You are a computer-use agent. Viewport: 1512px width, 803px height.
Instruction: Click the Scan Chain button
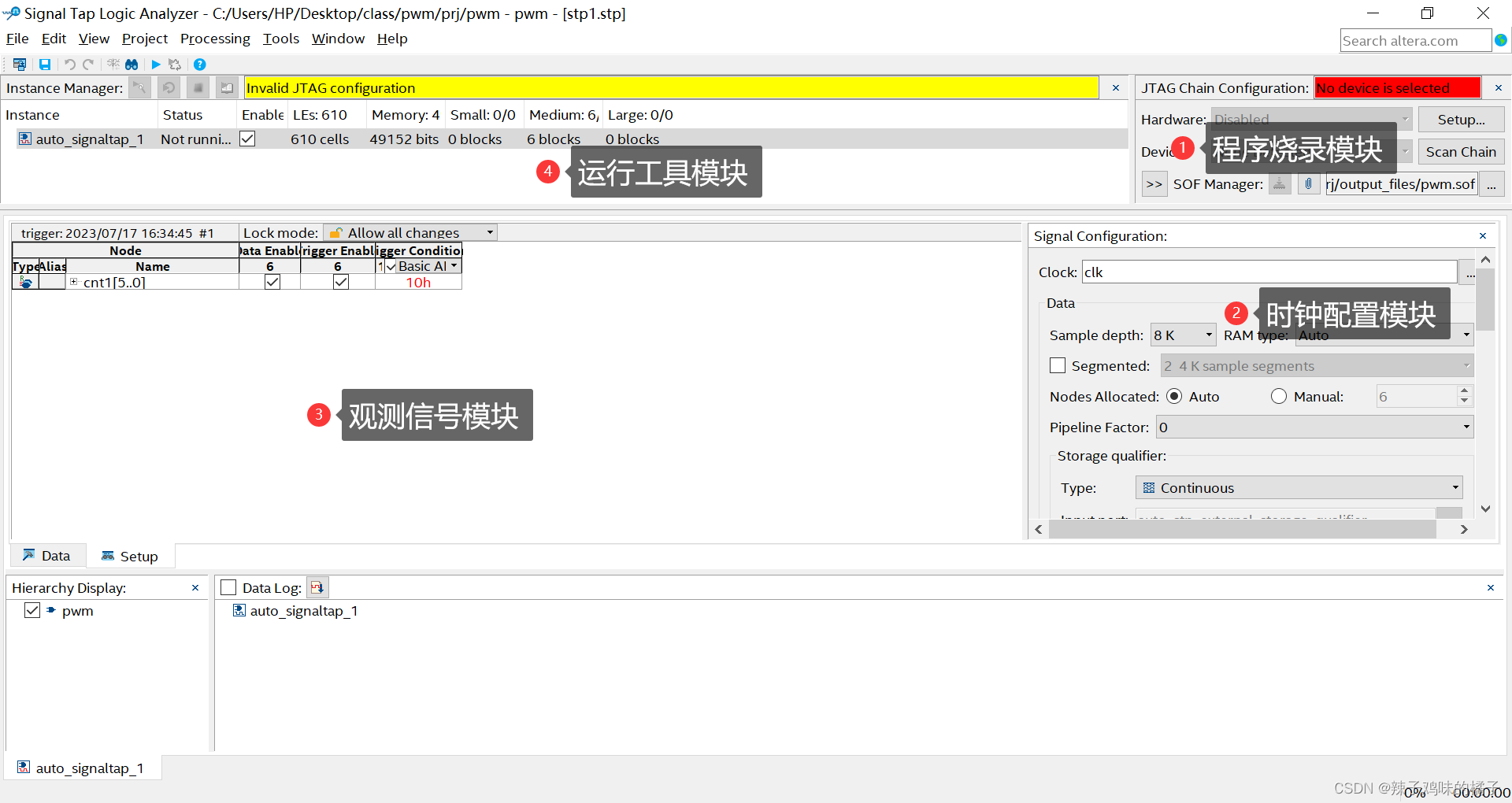[x=1461, y=151]
